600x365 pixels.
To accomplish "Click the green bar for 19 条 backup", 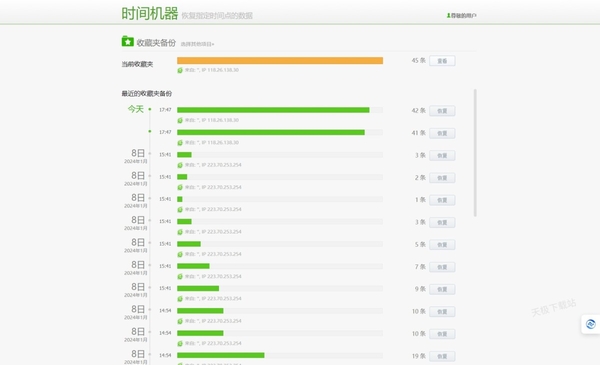I will point(221,355).
